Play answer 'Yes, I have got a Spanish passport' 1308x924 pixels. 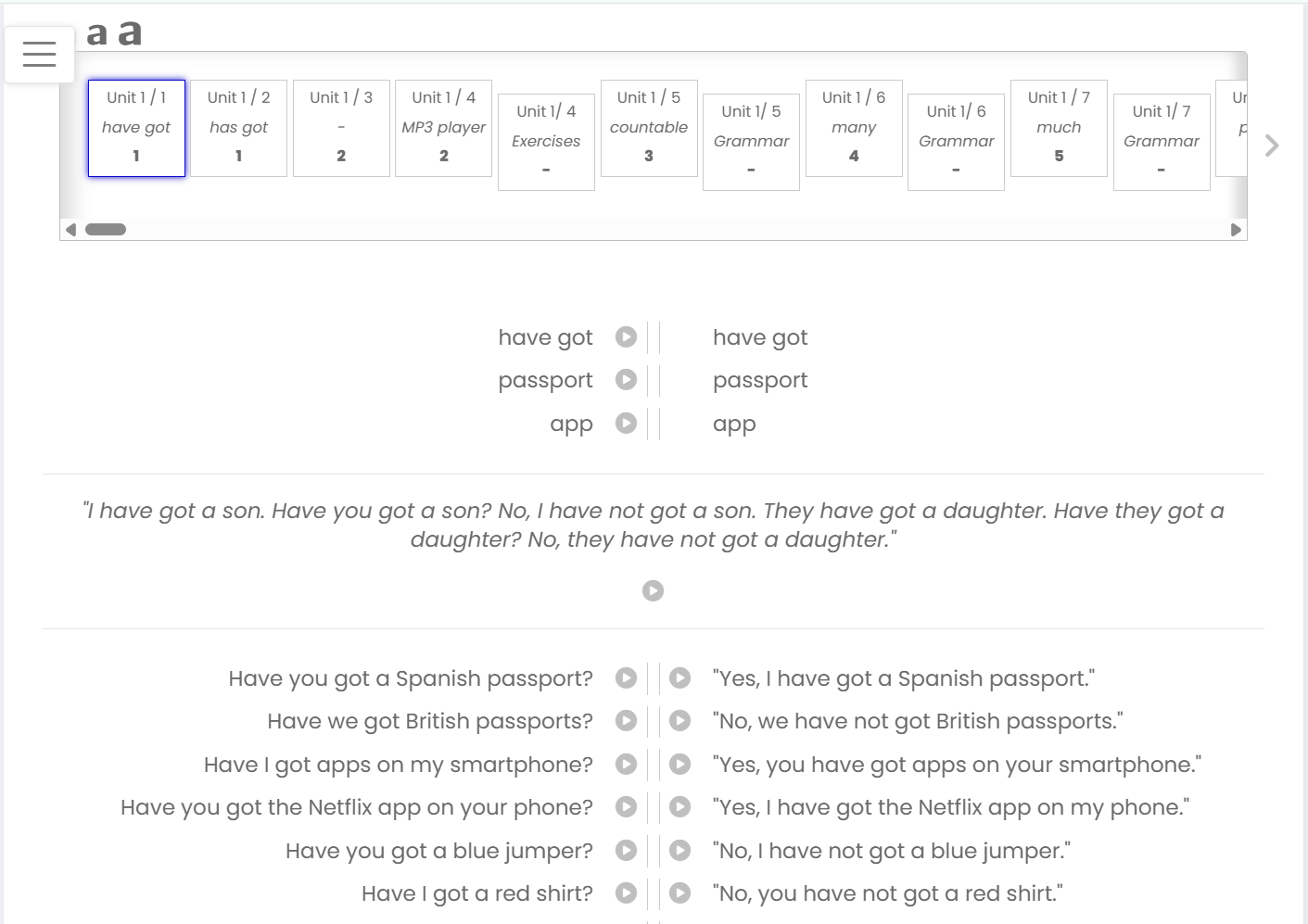(x=680, y=678)
